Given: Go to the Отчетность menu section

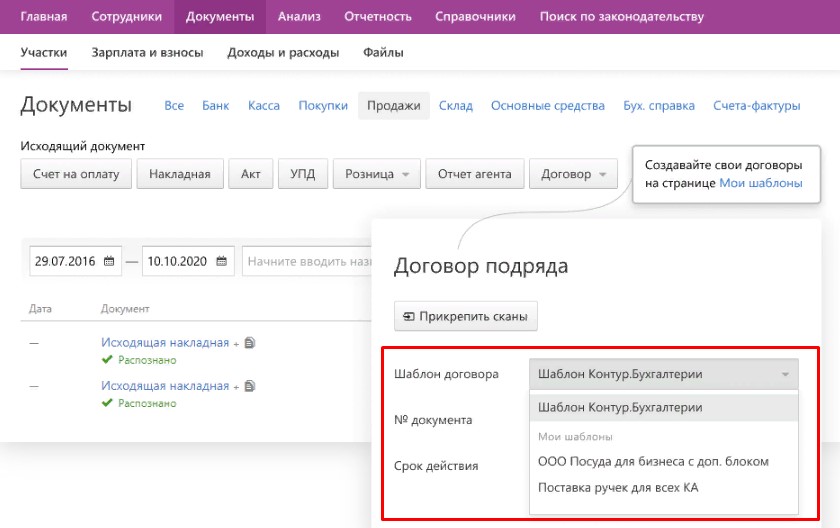Looking at the screenshot, I should [x=378, y=17].
